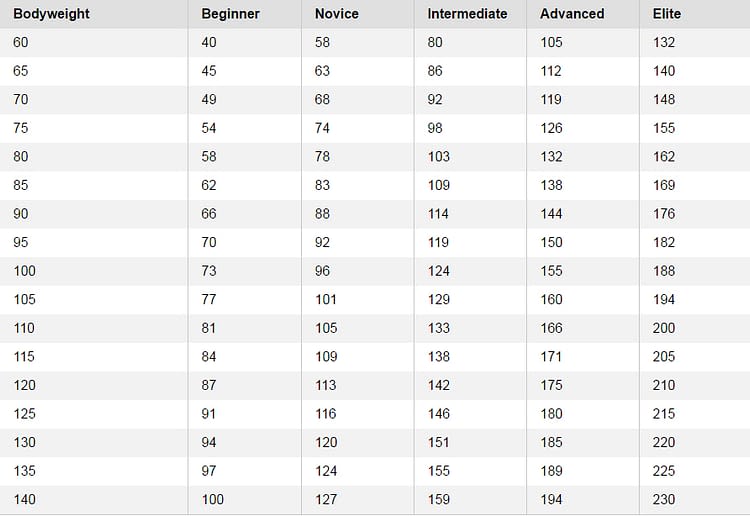Image resolution: width=750 pixels, height=516 pixels.
Task: Click Beginner value 54 for bodyweight 75
Action: pyautogui.click(x=209, y=128)
